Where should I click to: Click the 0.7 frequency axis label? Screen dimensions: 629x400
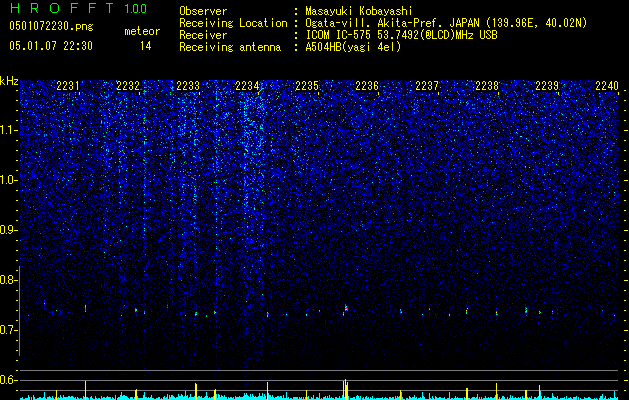[x=9, y=330]
